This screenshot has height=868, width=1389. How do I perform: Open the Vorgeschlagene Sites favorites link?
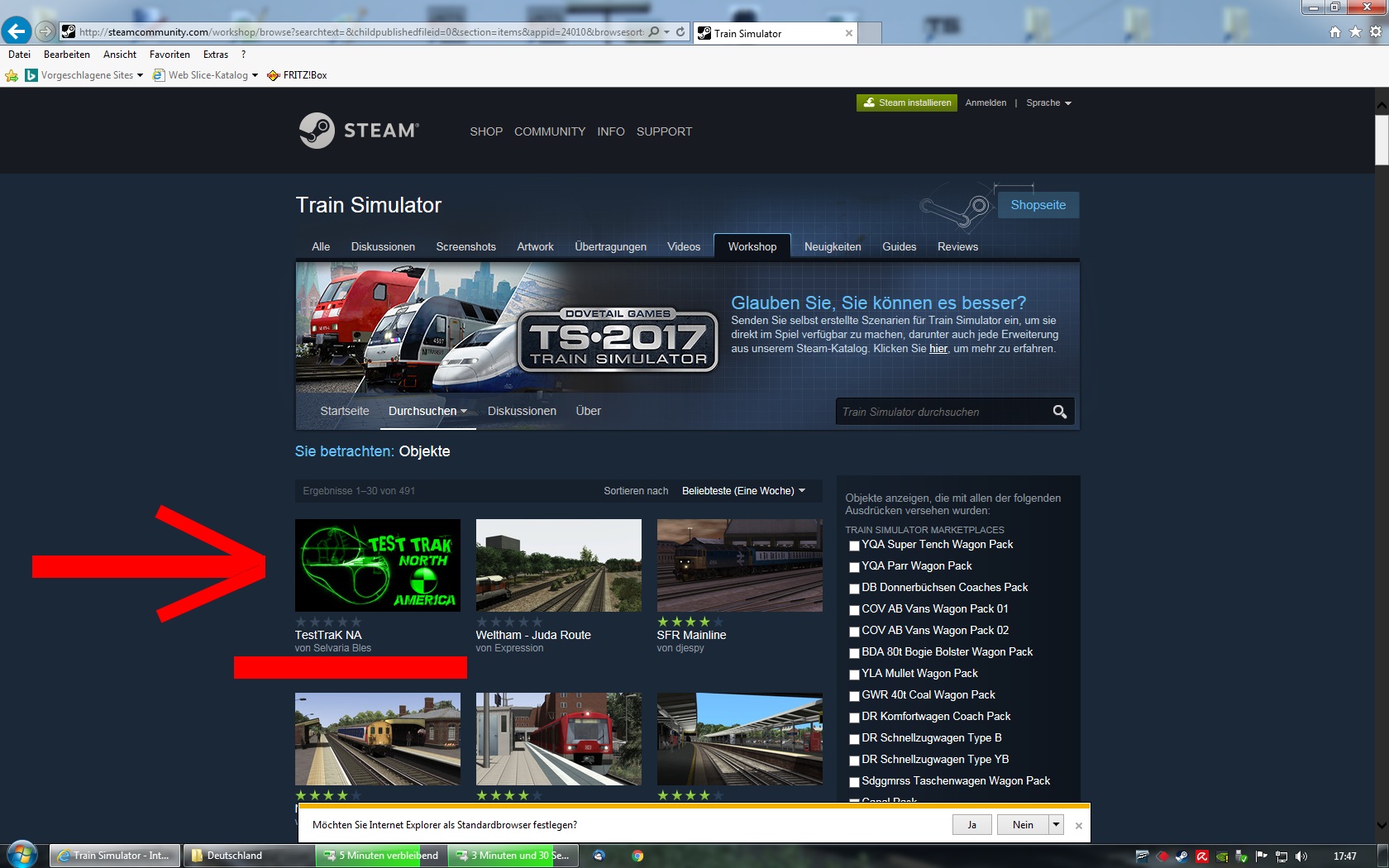84,75
